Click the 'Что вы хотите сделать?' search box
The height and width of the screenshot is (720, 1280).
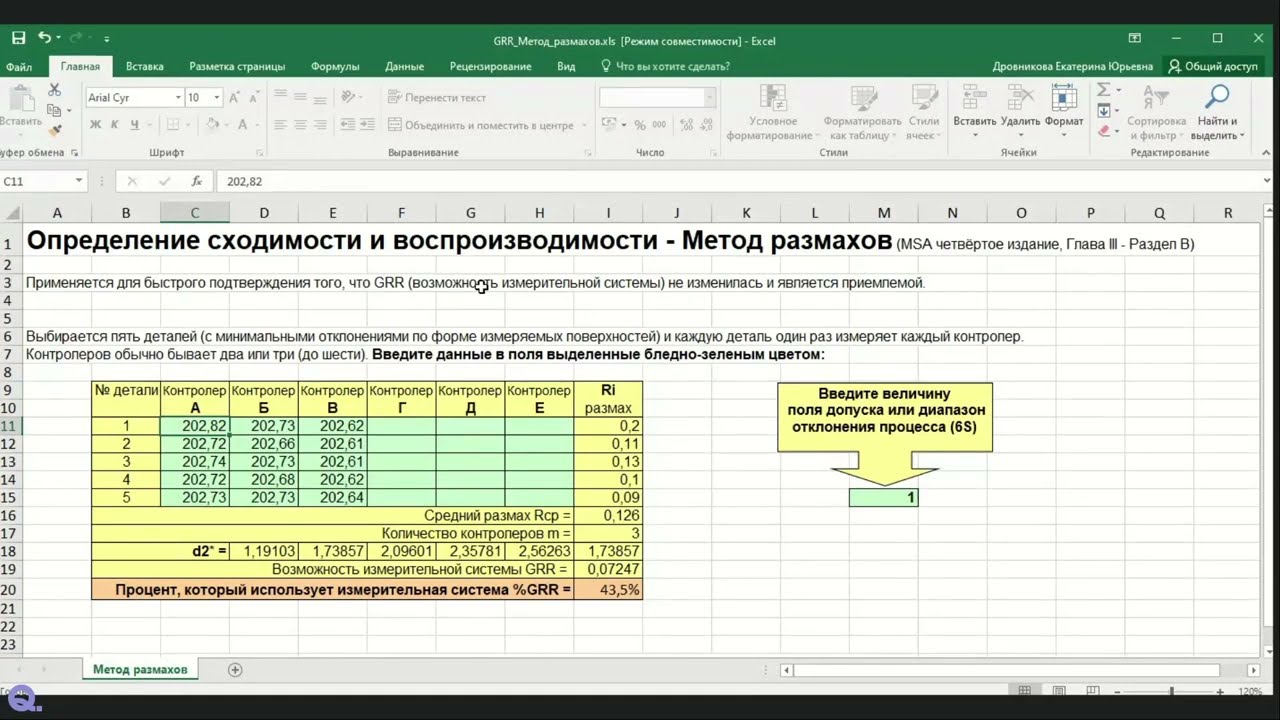tap(665, 67)
